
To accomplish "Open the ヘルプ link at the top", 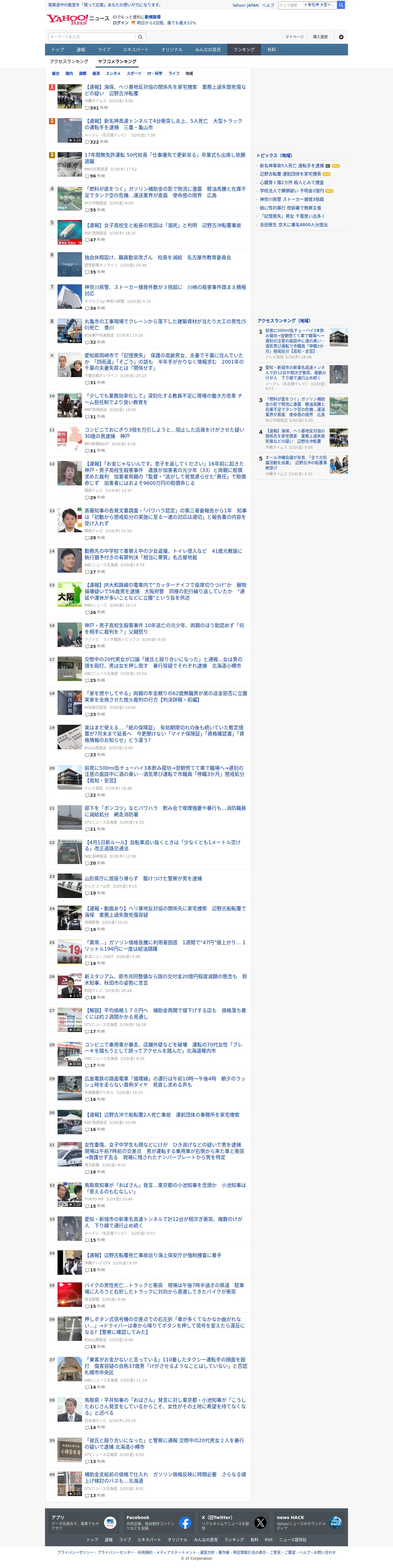I will tap(268, 5).
